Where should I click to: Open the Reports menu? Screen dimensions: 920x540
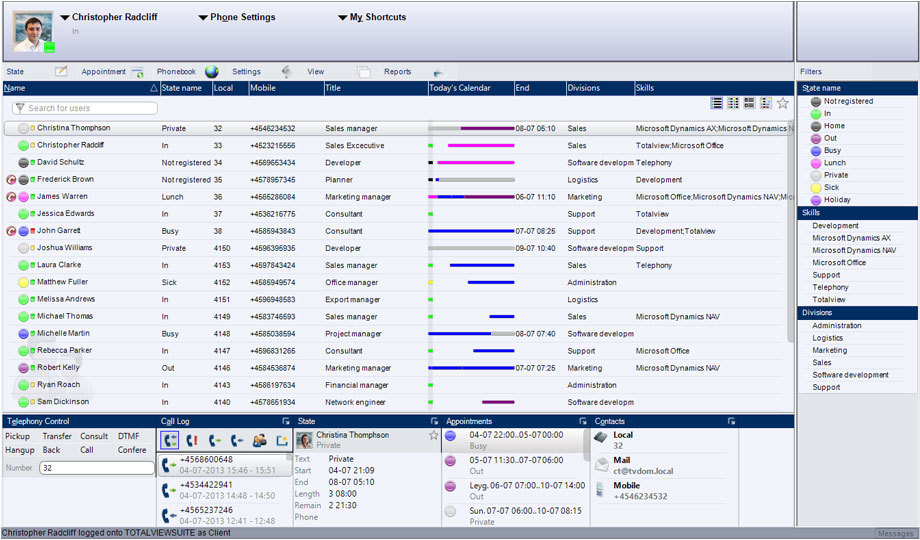click(398, 72)
